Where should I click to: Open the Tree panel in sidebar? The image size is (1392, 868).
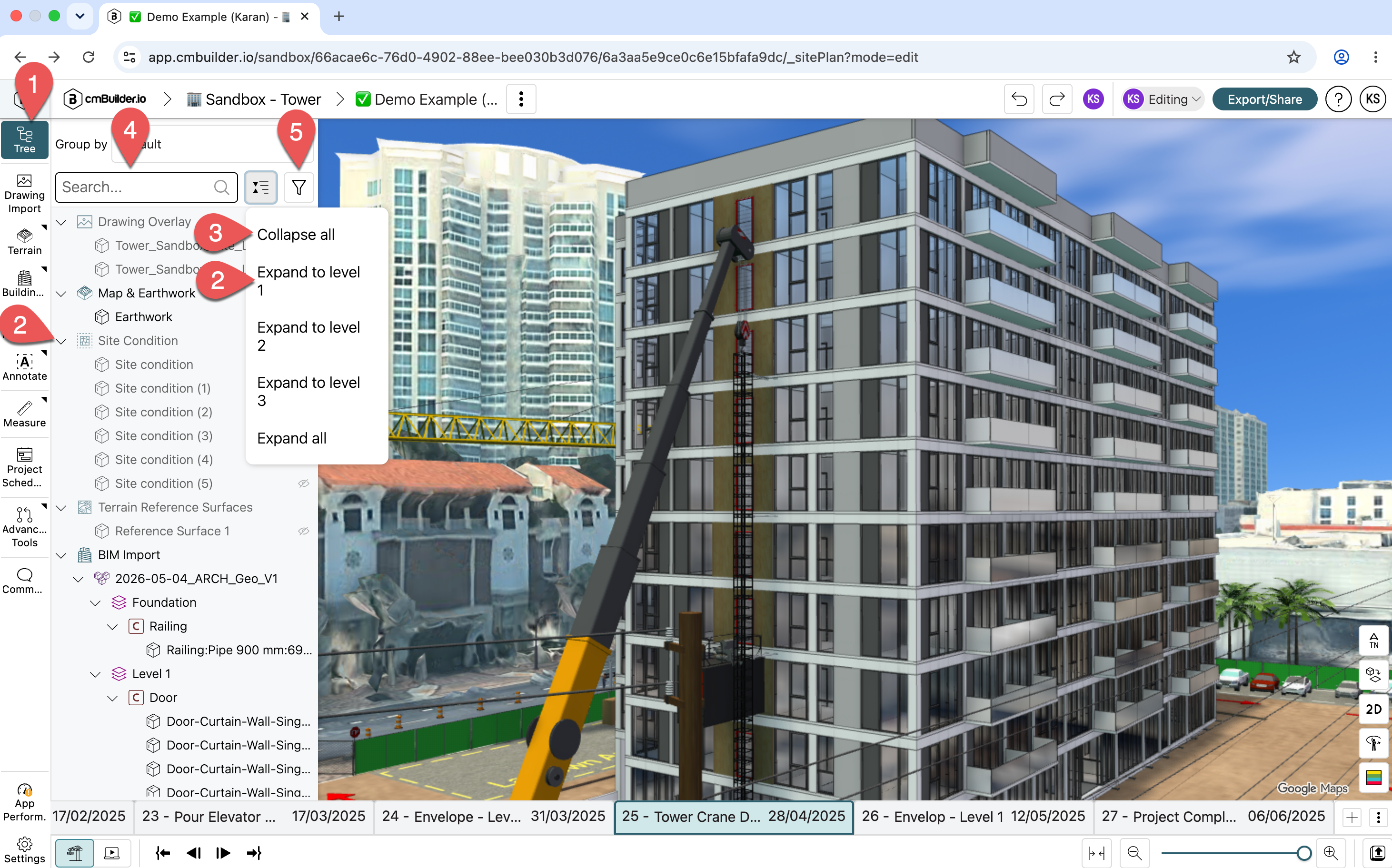point(25,139)
